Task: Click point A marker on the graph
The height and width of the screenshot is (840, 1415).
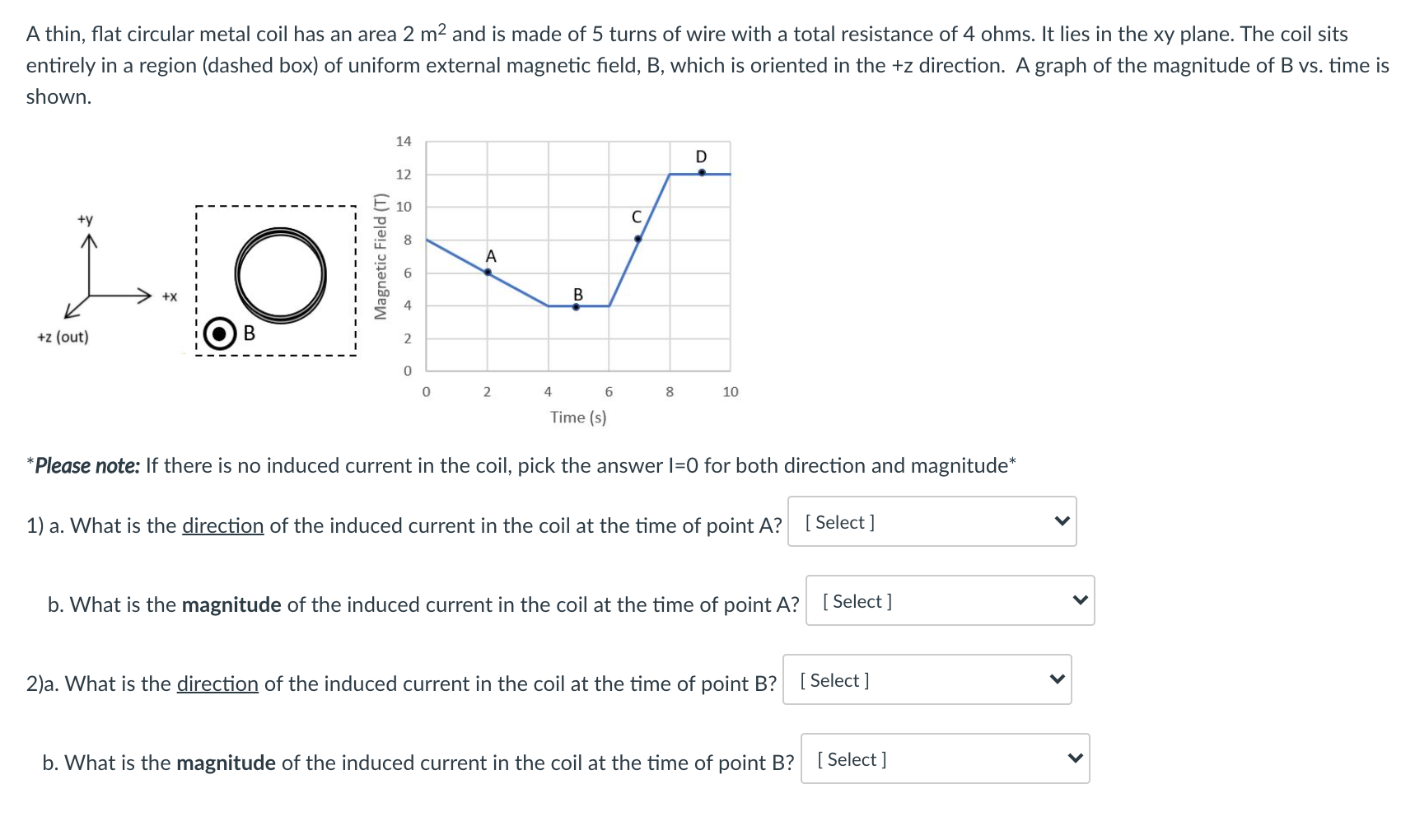Action: pyautogui.click(x=488, y=272)
